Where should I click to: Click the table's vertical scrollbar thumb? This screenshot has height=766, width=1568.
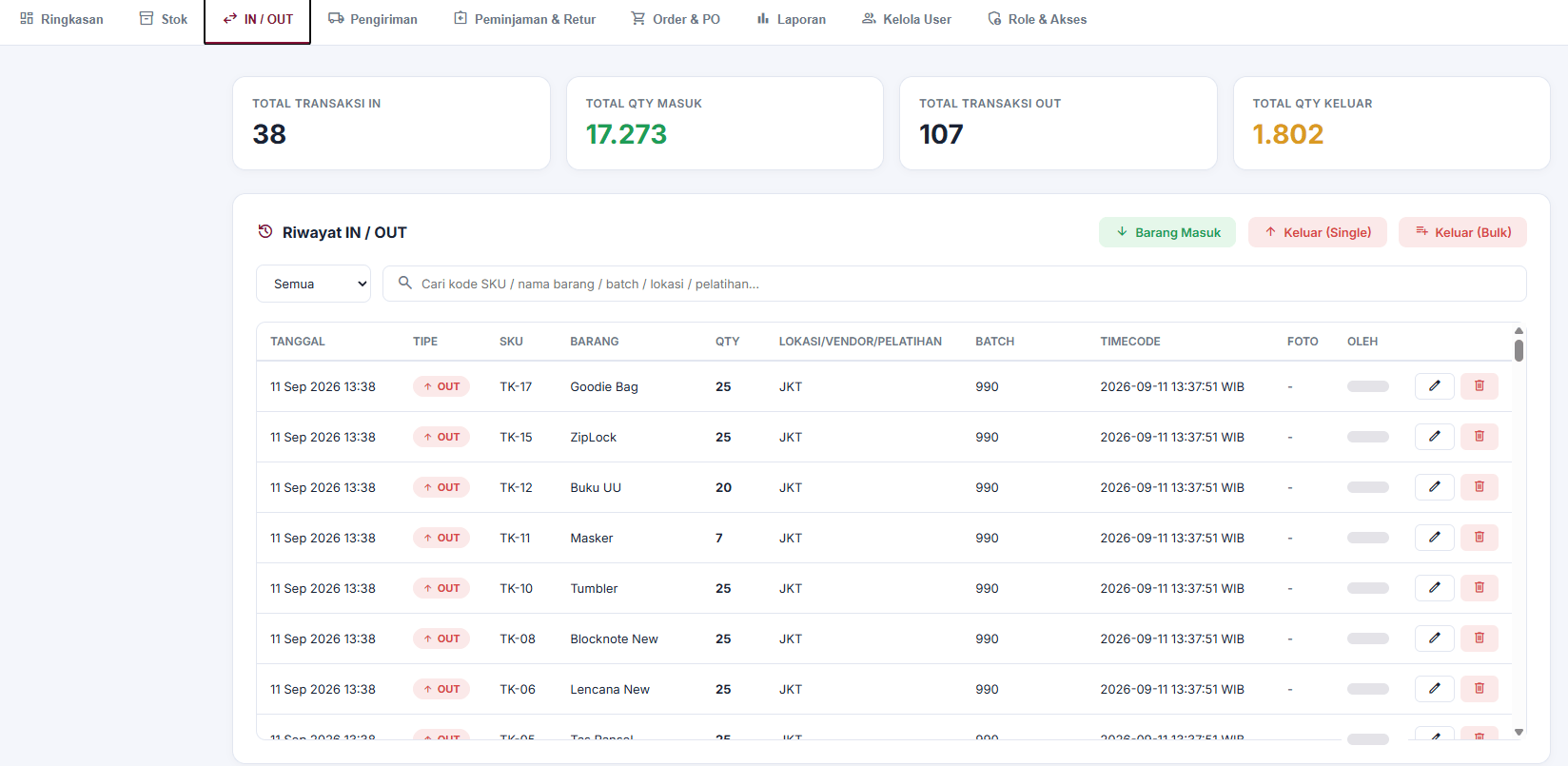point(1519,350)
